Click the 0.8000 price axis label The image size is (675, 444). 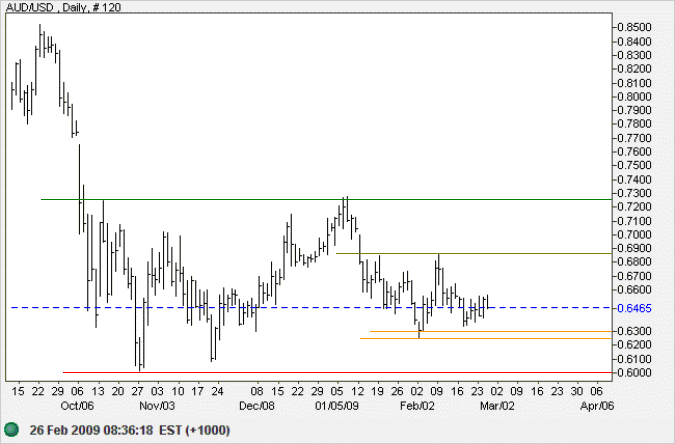pyautogui.click(x=634, y=96)
